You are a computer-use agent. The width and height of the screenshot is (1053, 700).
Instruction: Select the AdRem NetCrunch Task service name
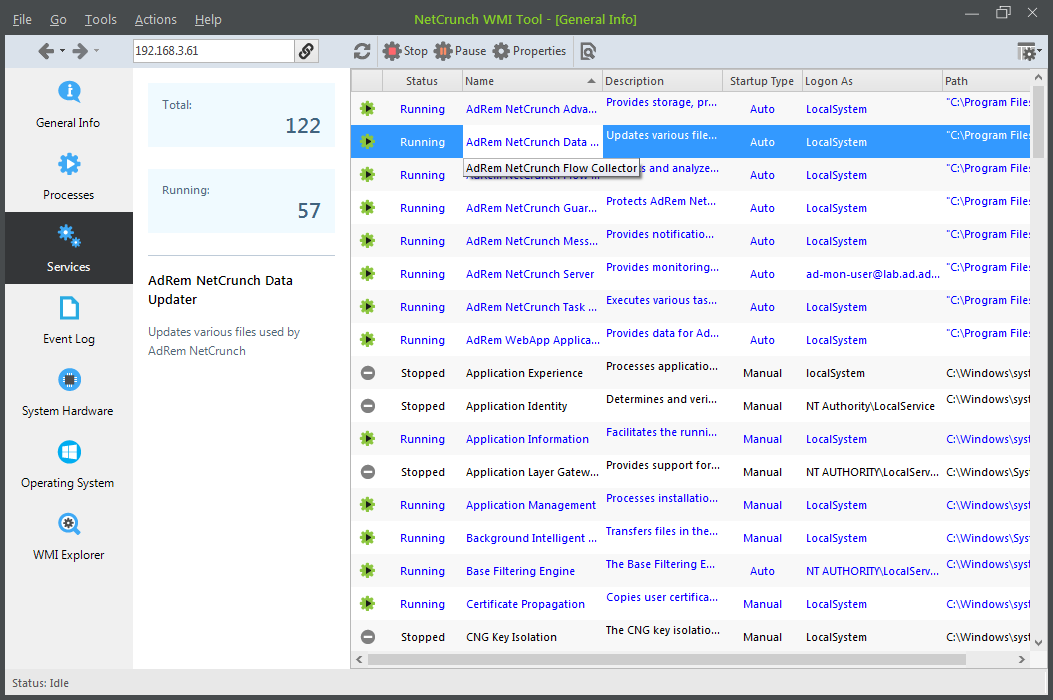531,307
